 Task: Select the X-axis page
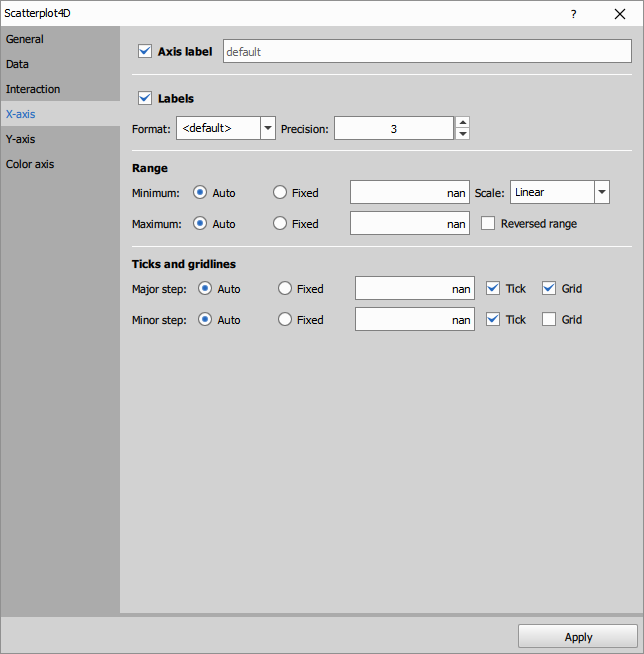60,114
